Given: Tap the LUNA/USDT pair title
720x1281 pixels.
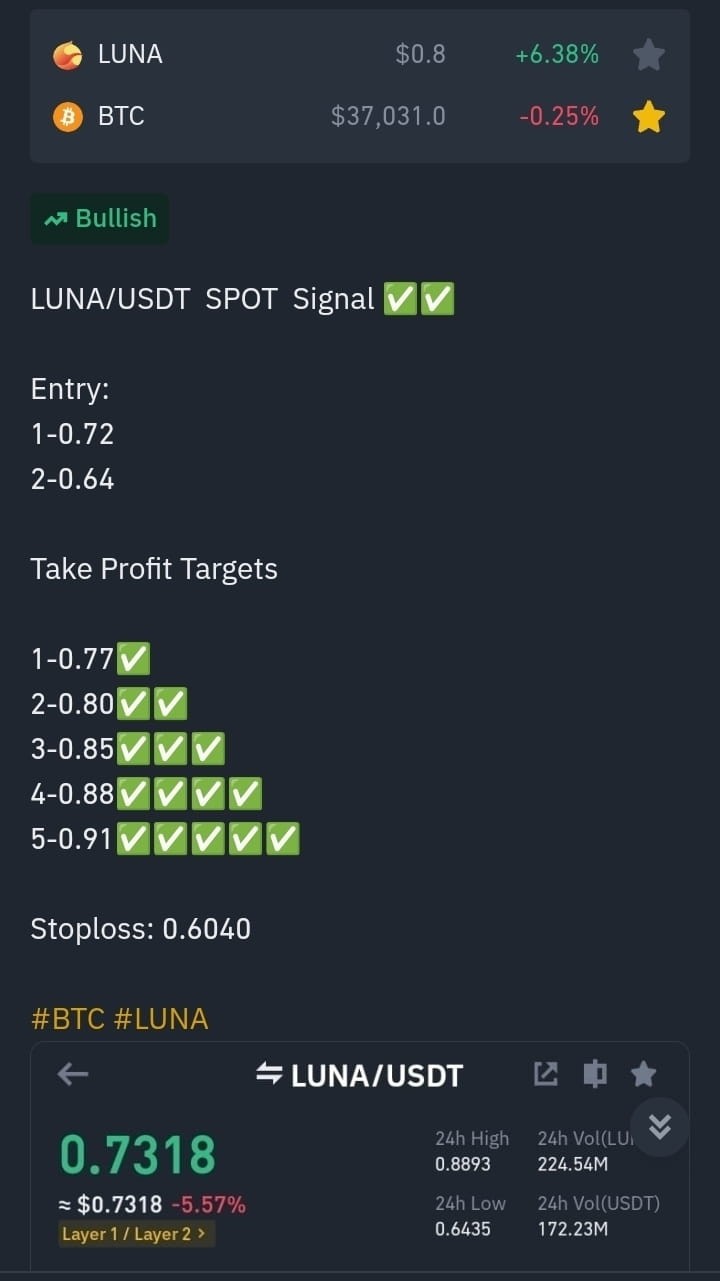Looking at the screenshot, I should tap(377, 1075).
